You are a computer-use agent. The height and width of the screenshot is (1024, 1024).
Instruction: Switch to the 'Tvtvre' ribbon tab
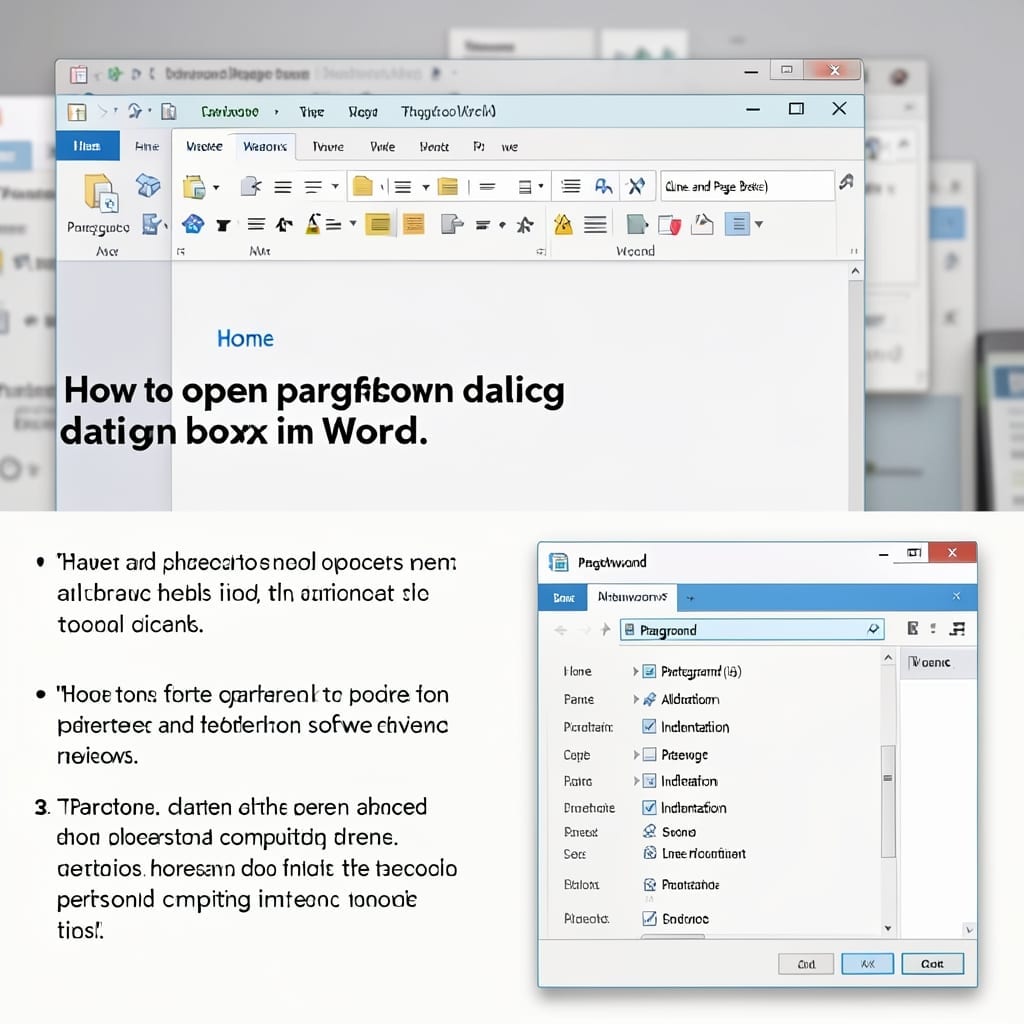pos(328,146)
